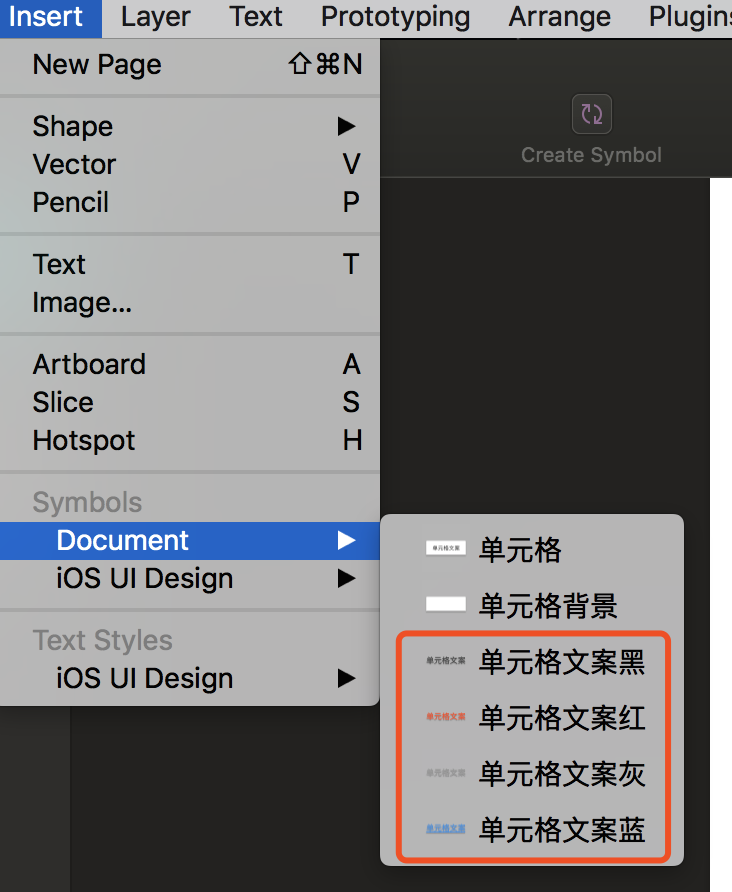Viewport: 732px width, 892px height.
Task: Select the 单元格背景 white swatch symbol
Action: click(445, 604)
